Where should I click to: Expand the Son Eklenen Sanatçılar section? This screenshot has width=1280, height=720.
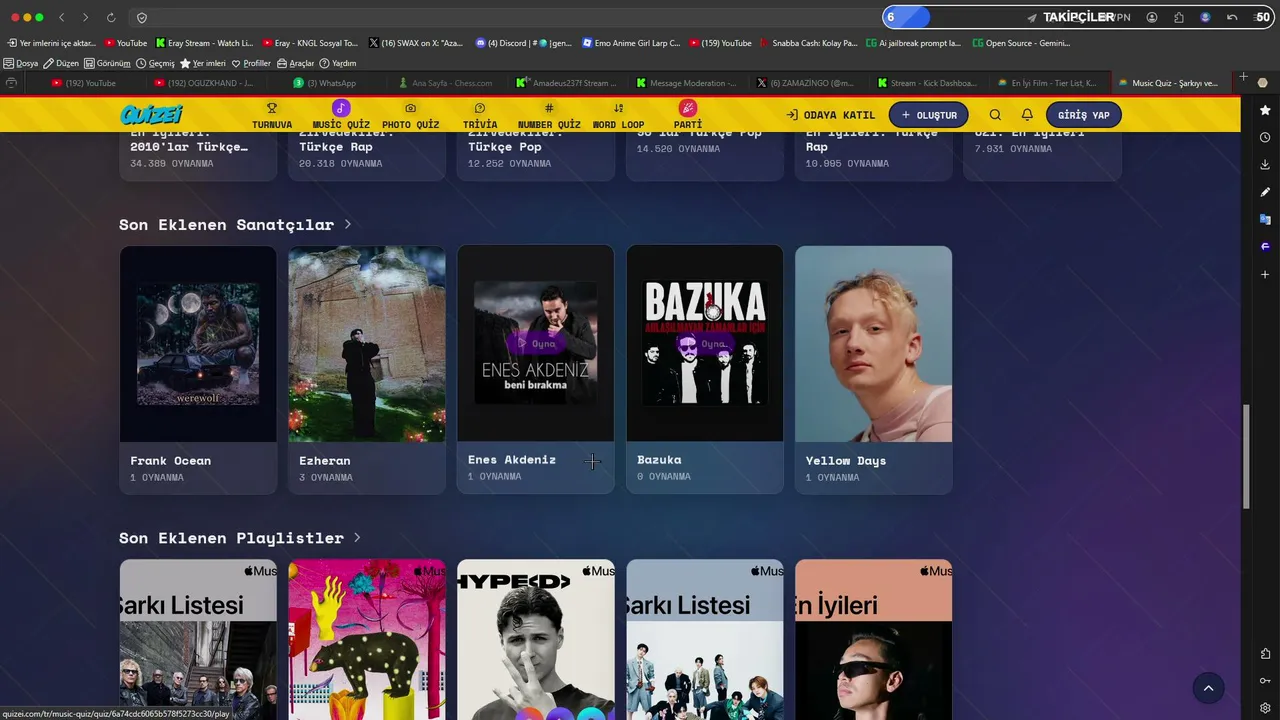coord(235,225)
